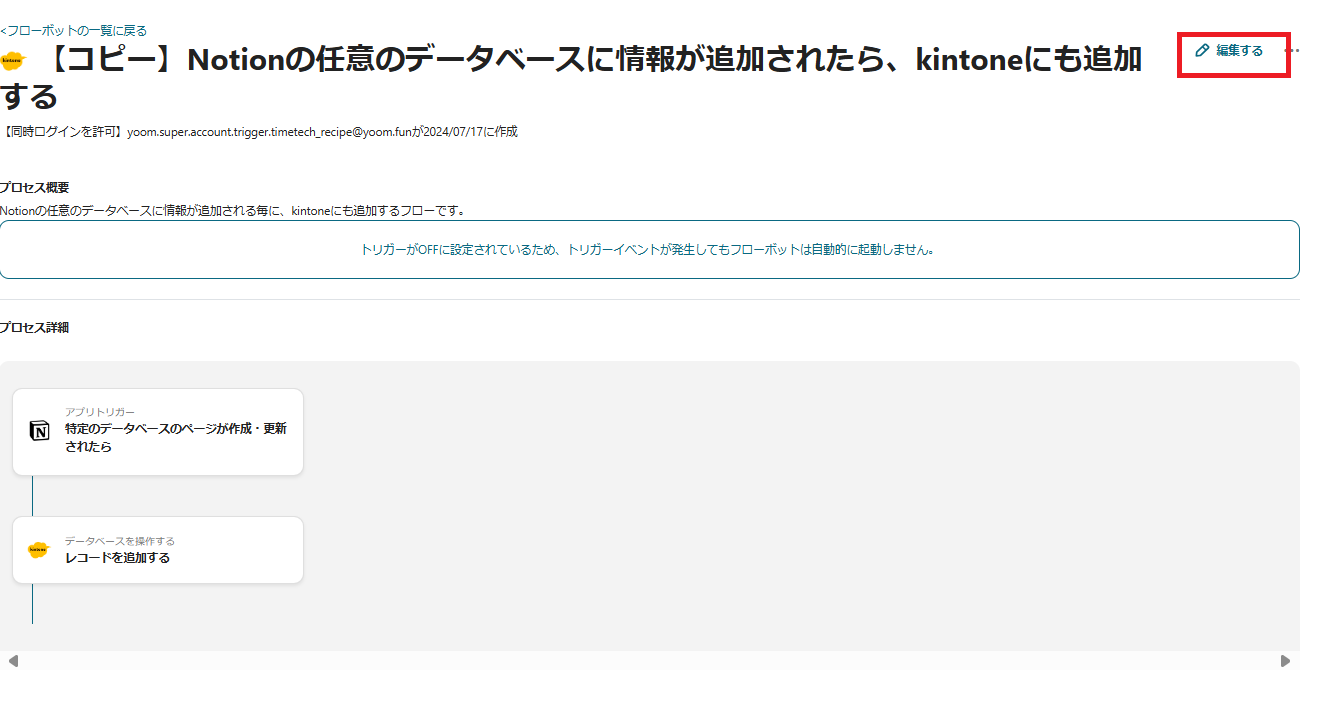Open the 特定のデータベースのページが作成・更新されたら trigger card
The height and width of the screenshot is (716, 1322).
click(x=158, y=432)
